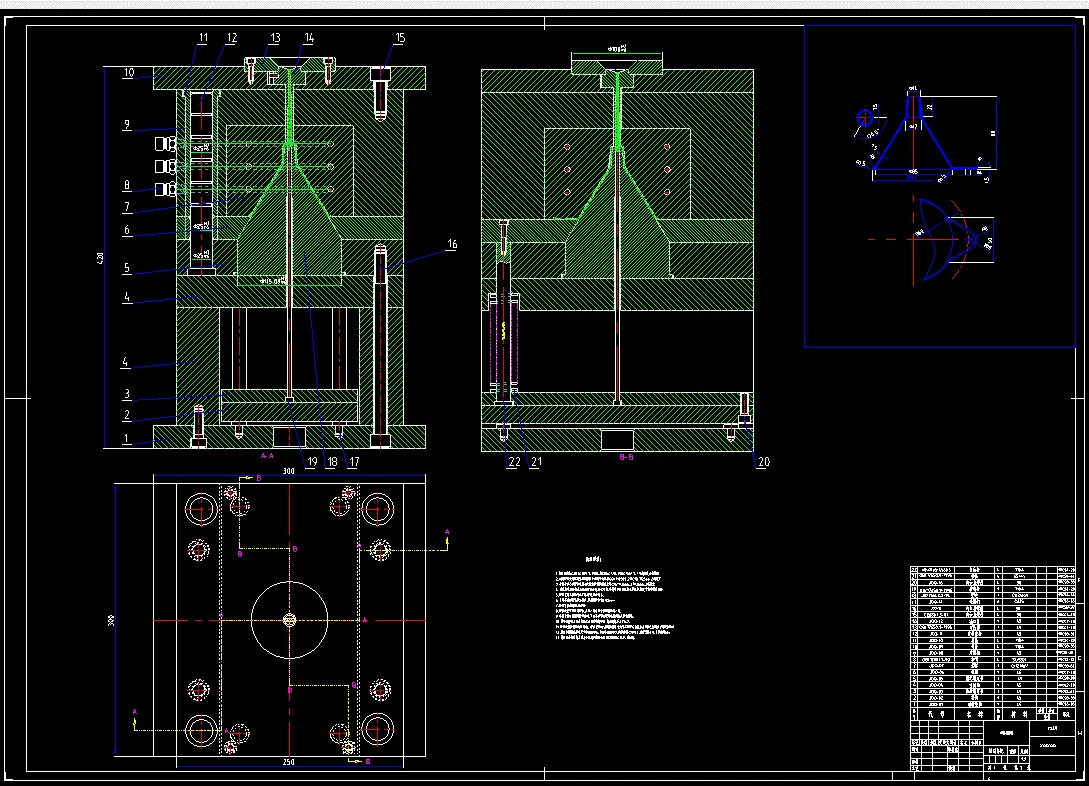Click part balloon number 8
Image resolution: width=1089 pixels, height=786 pixels.
pyautogui.click(x=126, y=185)
